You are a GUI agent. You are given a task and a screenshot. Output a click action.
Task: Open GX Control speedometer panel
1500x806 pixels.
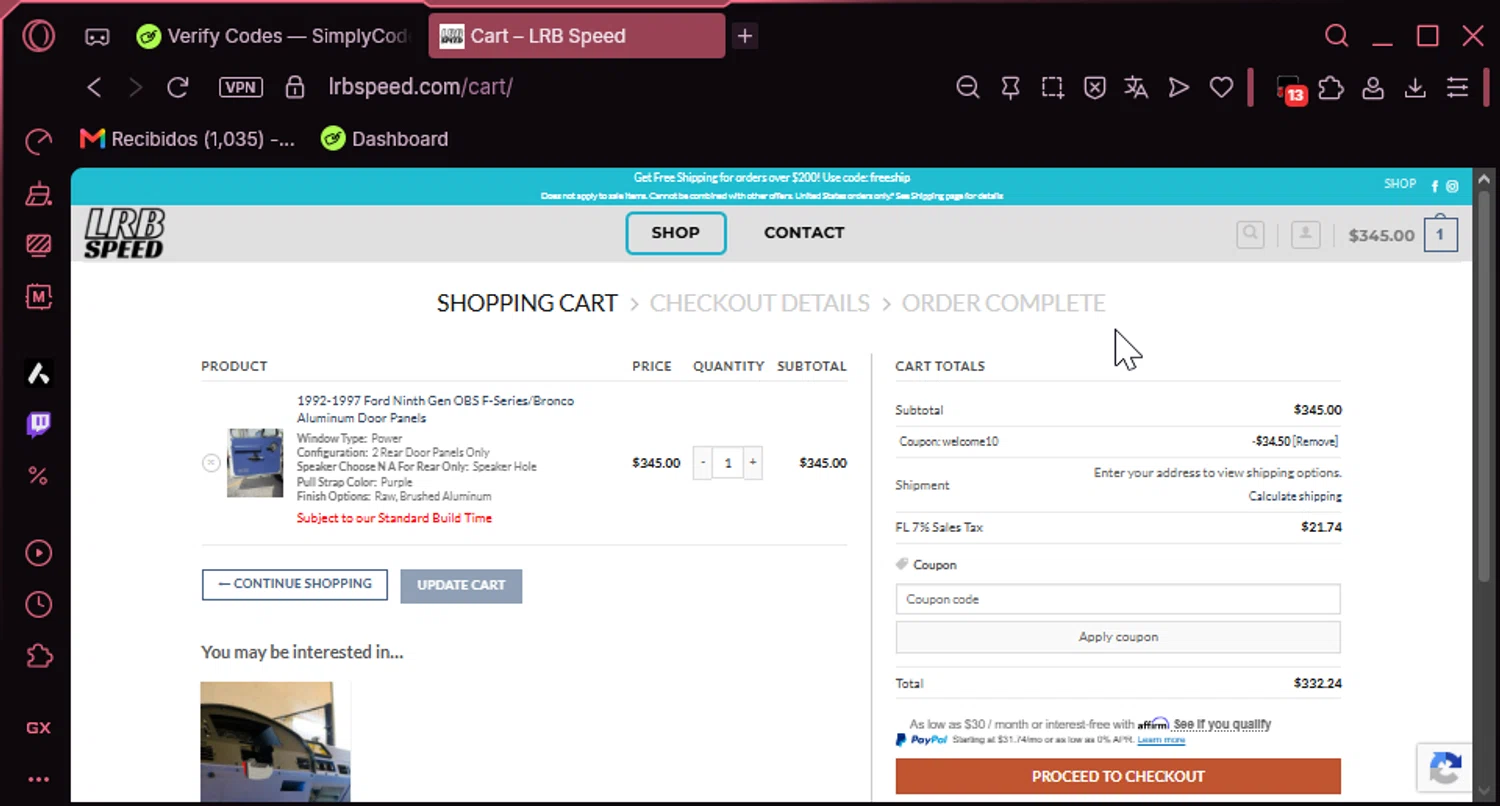coord(39,141)
